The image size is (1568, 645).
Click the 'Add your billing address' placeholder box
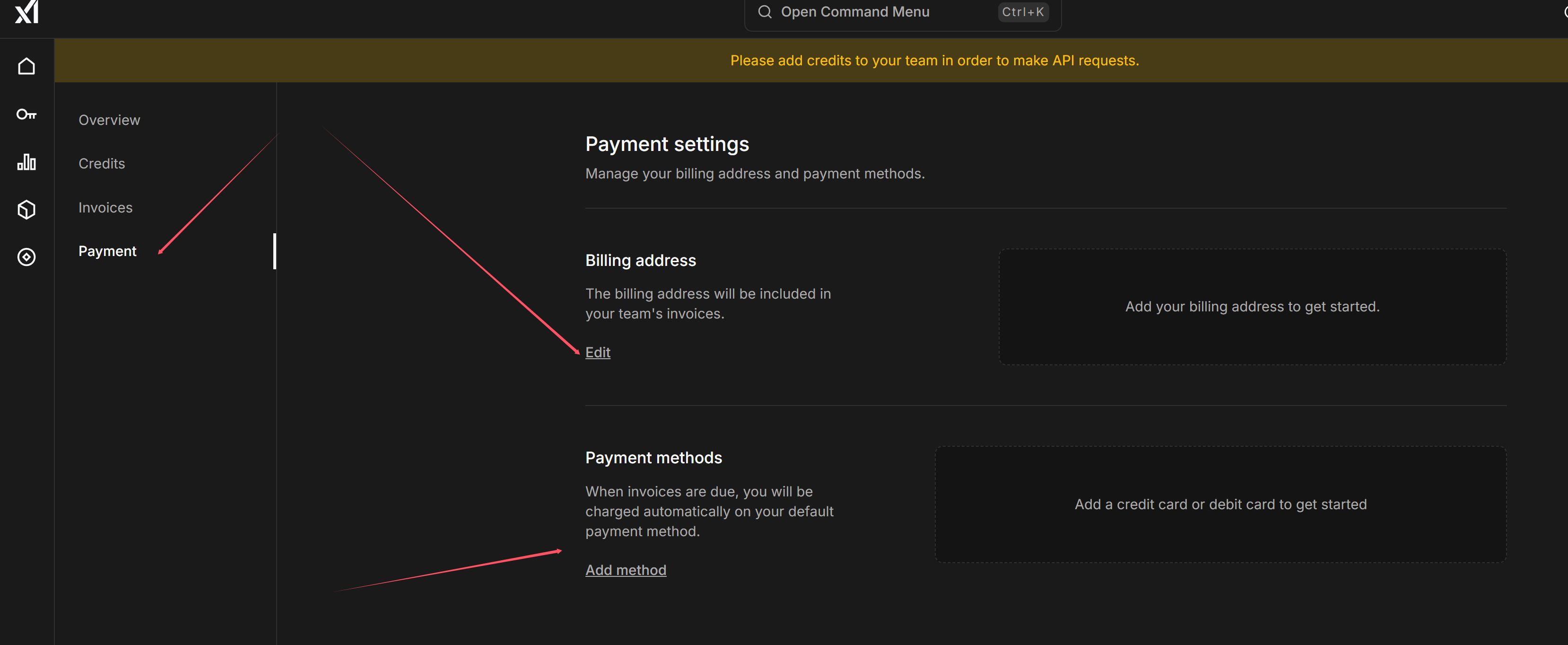(1252, 306)
